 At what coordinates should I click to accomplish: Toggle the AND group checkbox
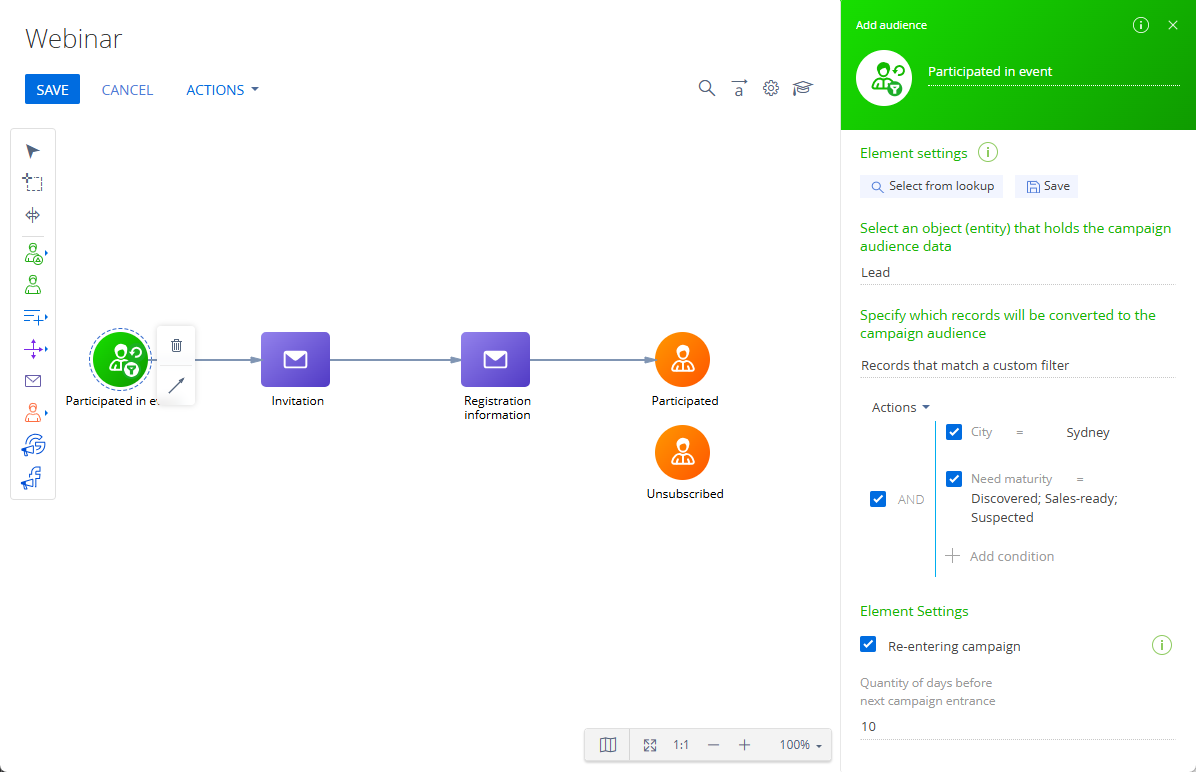point(878,499)
